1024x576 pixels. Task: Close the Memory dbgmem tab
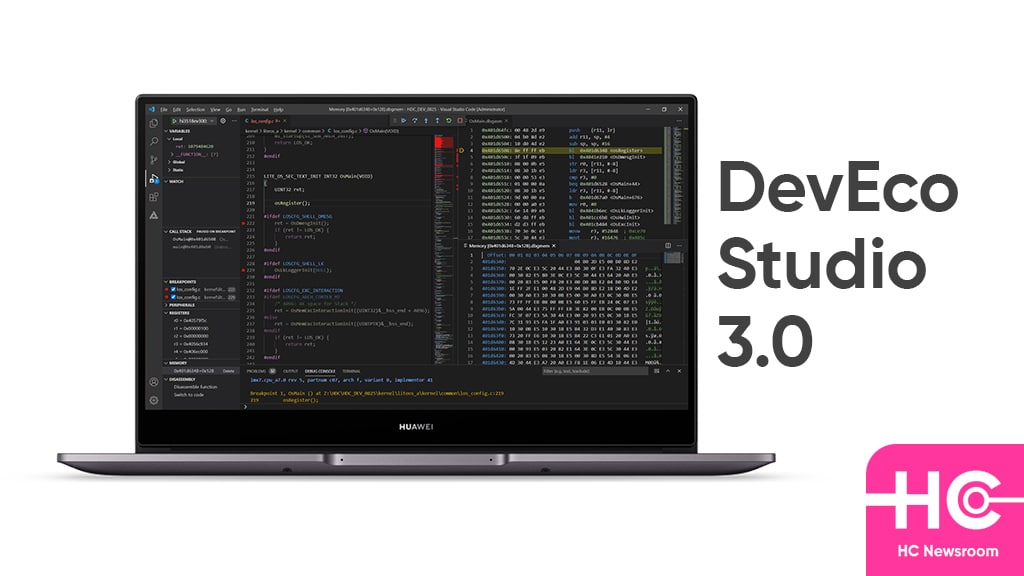pos(554,246)
